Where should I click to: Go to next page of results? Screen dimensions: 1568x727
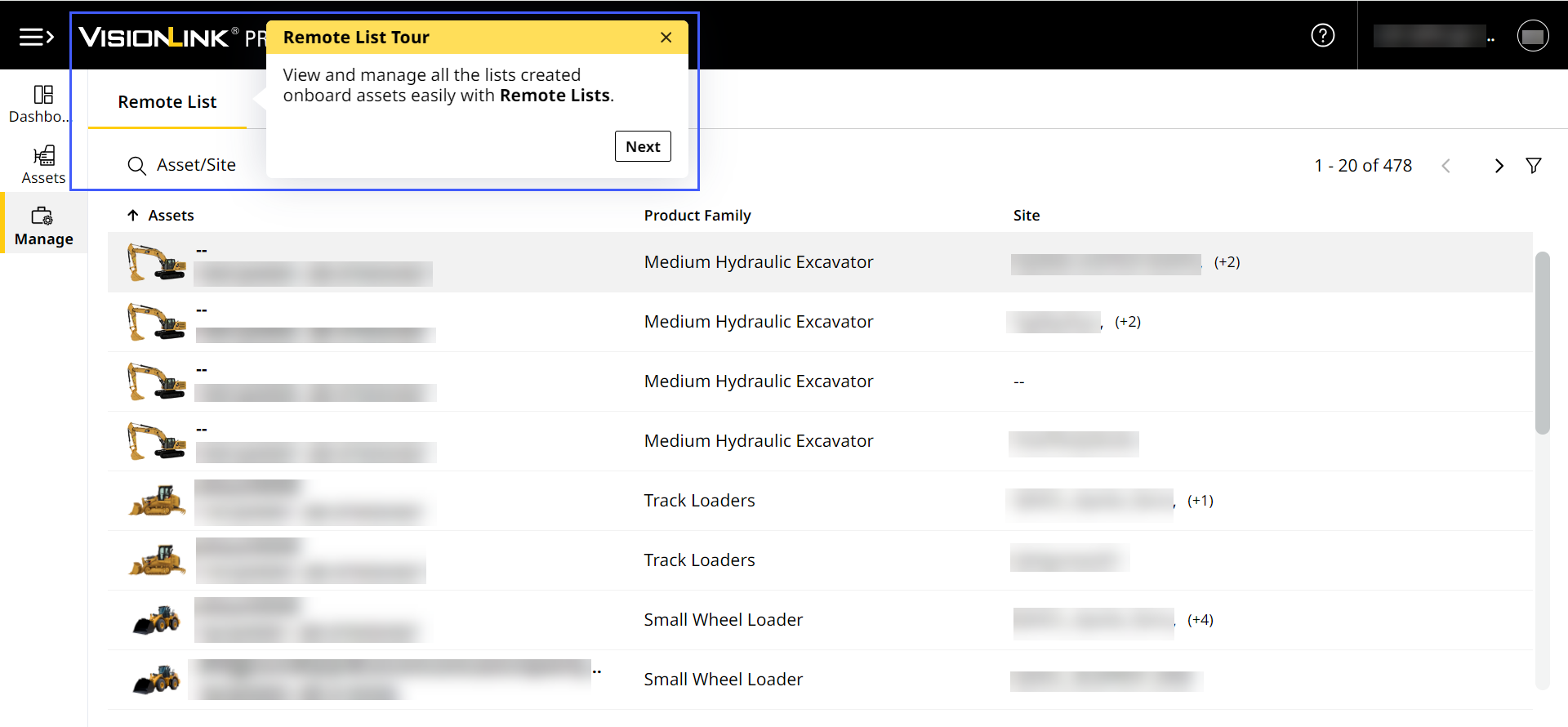pyautogui.click(x=1499, y=166)
